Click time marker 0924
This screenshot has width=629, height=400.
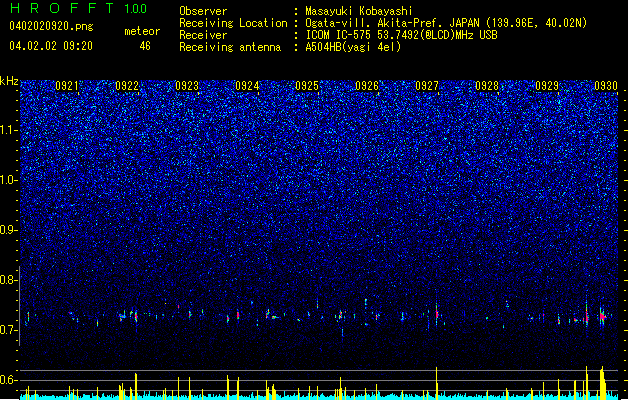[247, 86]
